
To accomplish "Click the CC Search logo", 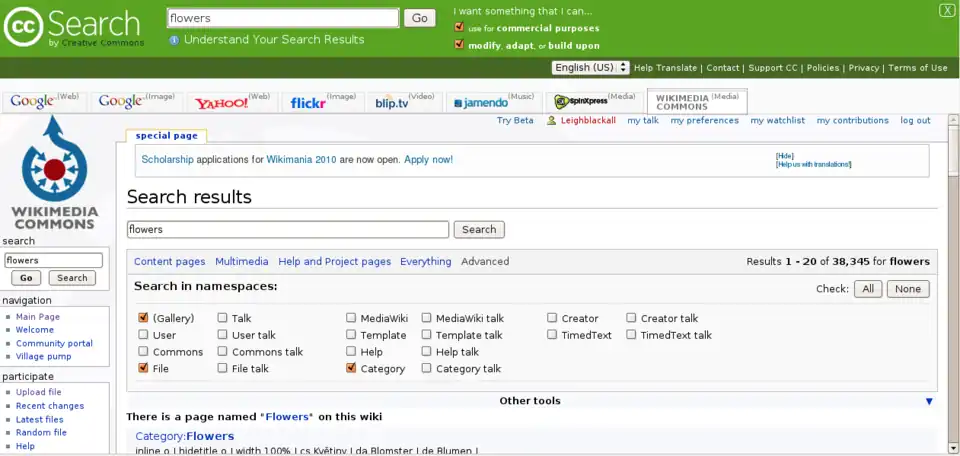I will click(x=72, y=27).
